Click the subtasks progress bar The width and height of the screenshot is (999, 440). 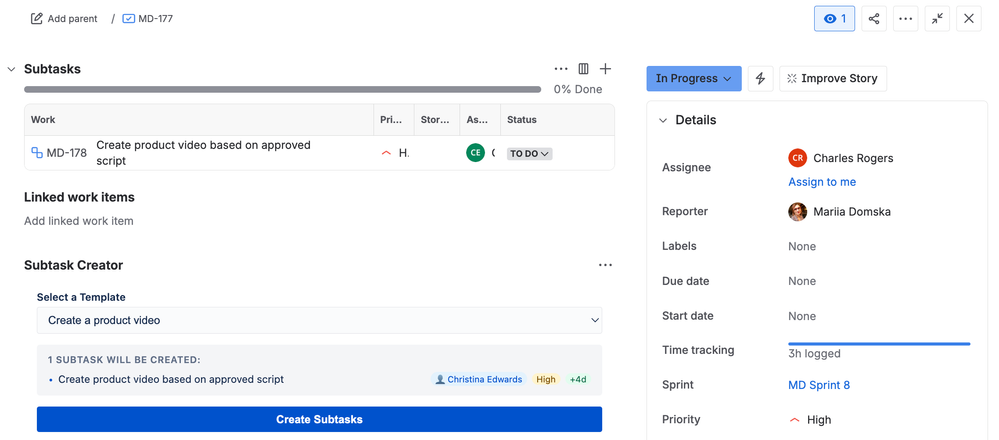282,89
